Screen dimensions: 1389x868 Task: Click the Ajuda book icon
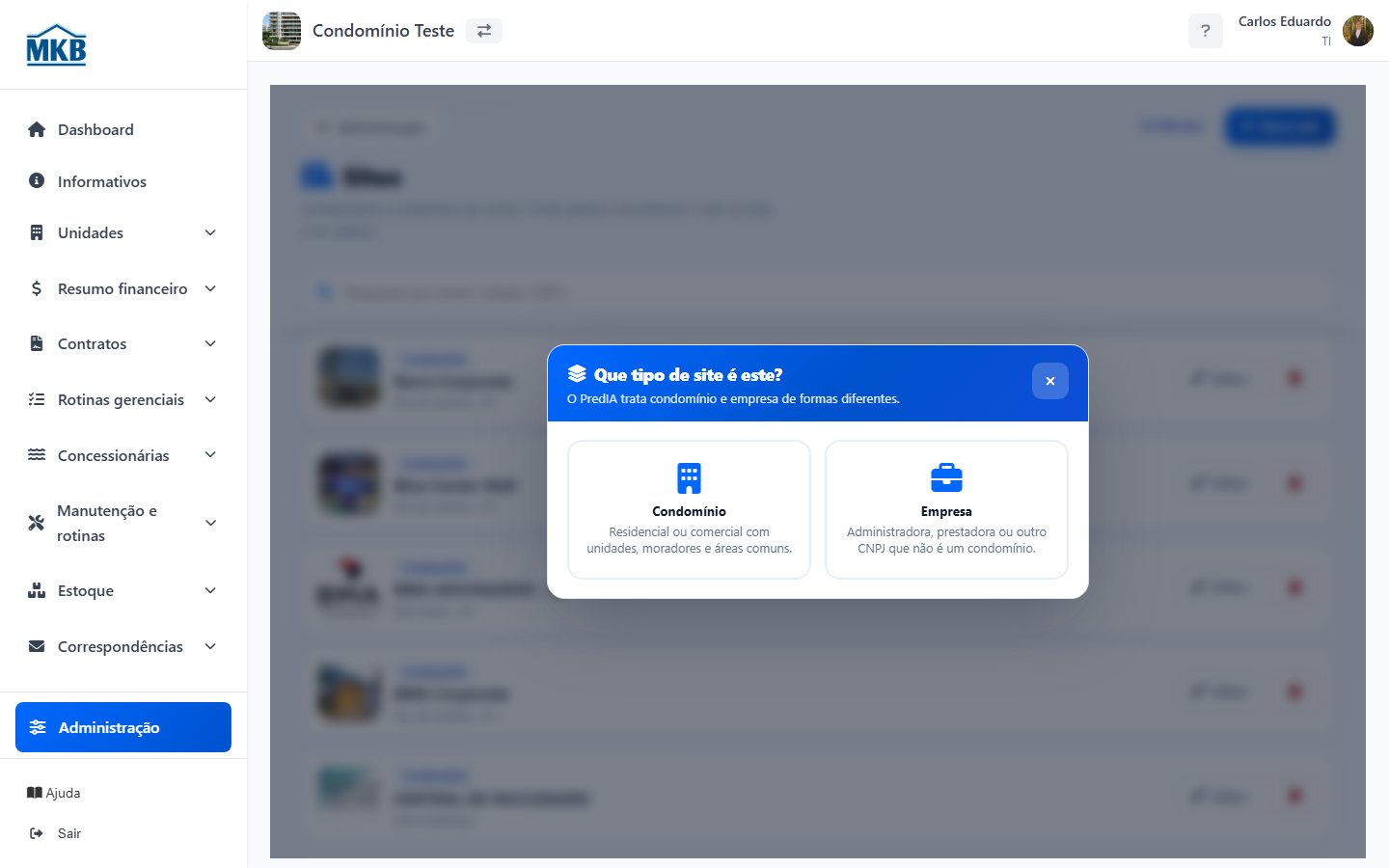pyautogui.click(x=35, y=793)
